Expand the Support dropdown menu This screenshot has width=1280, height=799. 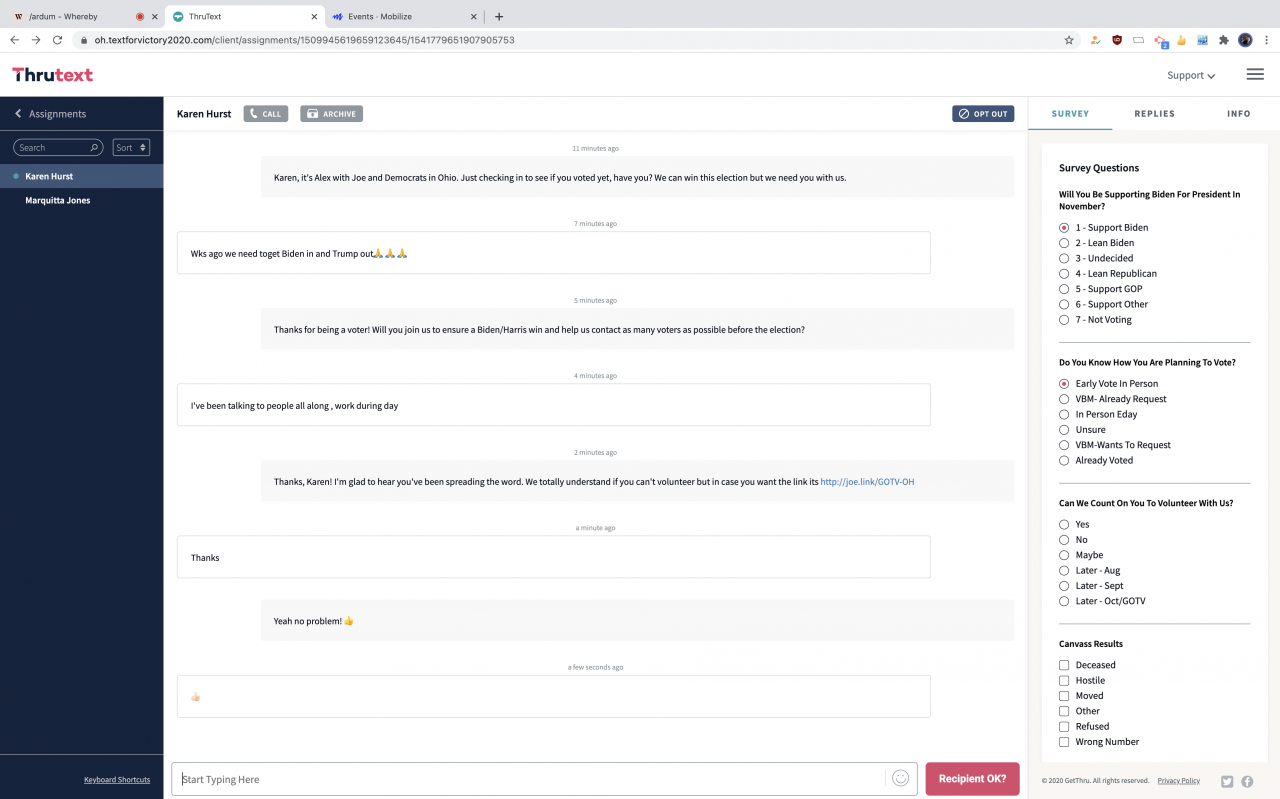[1191, 75]
